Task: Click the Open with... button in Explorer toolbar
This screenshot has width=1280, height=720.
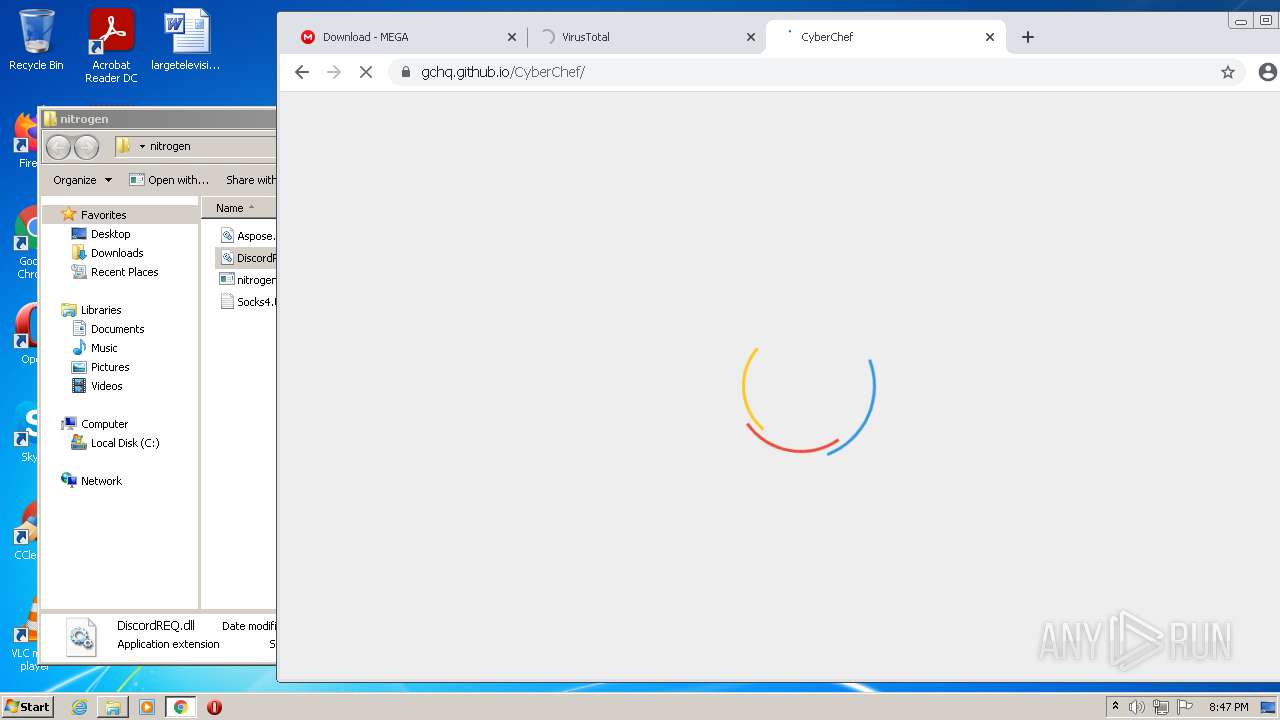Action: pyautogui.click(x=169, y=180)
